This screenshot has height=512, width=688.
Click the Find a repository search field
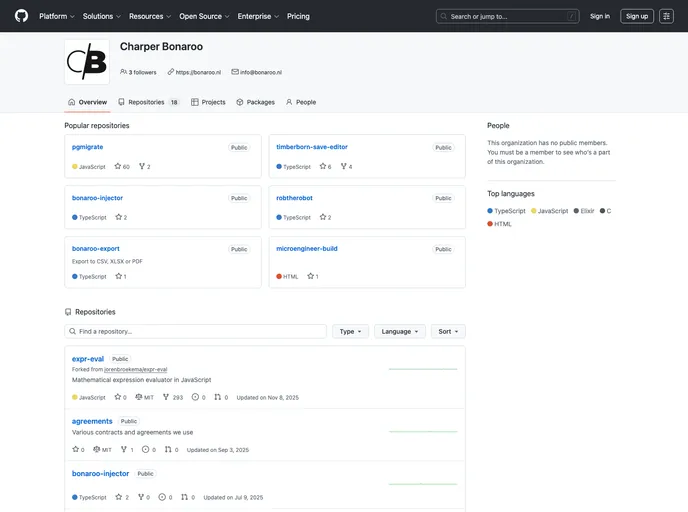[x=196, y=331]
